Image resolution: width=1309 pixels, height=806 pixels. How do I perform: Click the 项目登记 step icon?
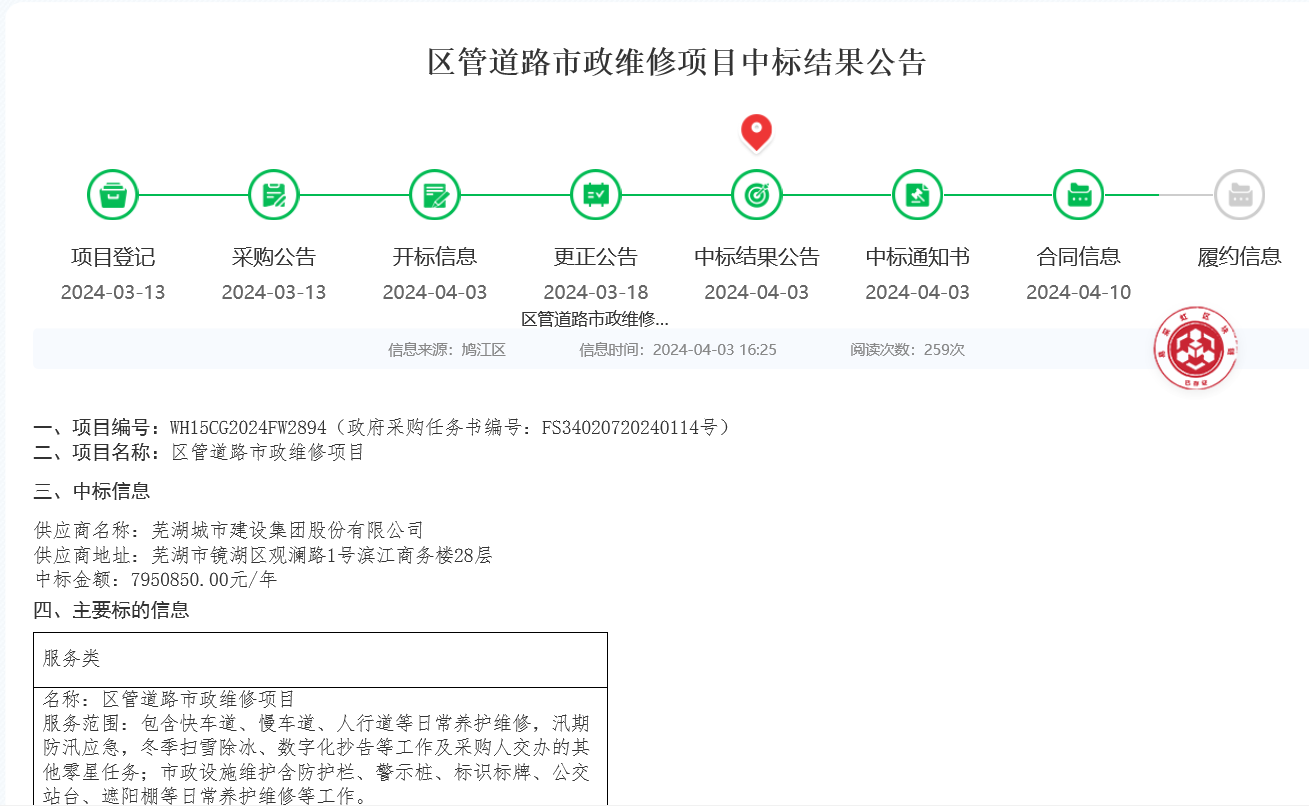pos(113,195)
